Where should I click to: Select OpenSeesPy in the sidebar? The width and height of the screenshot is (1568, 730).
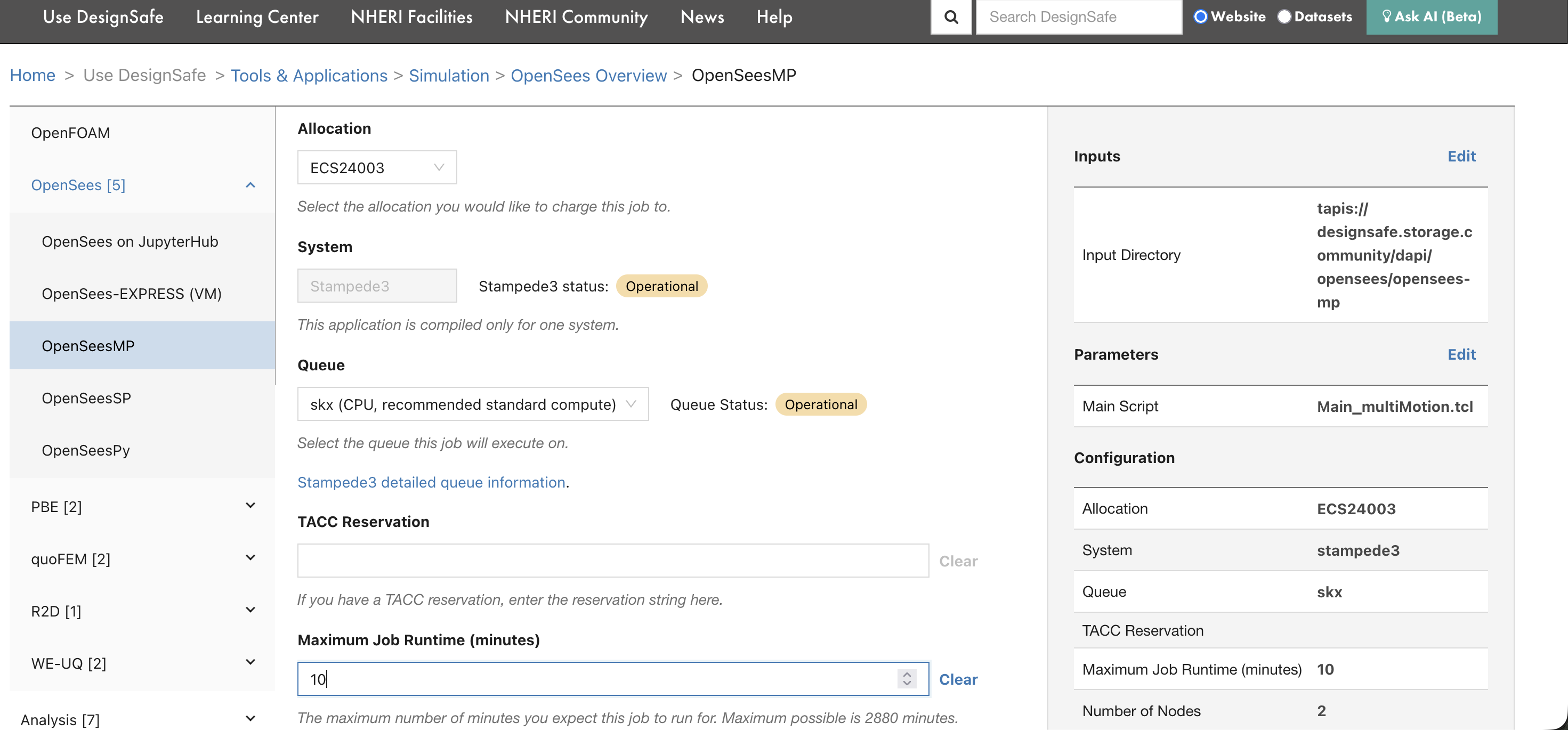point(86,450)
